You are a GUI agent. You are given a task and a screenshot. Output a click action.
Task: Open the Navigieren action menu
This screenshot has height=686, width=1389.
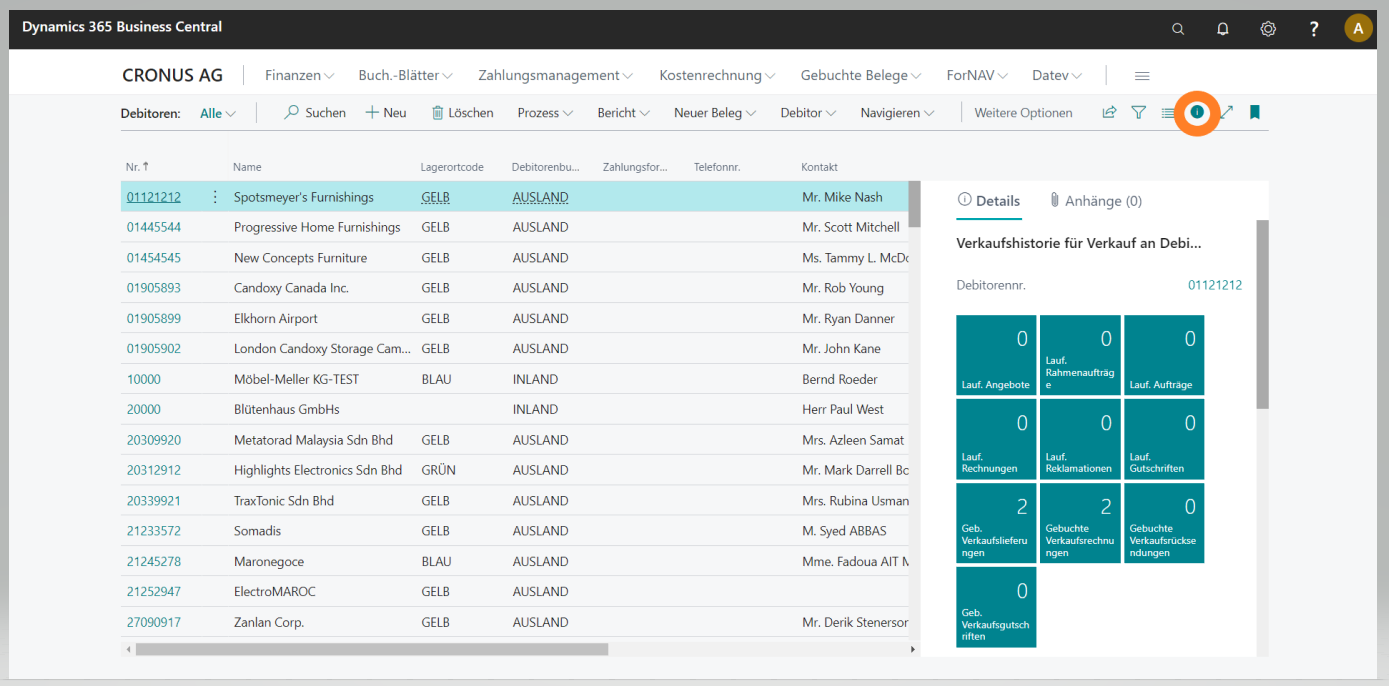coord(898,113)
